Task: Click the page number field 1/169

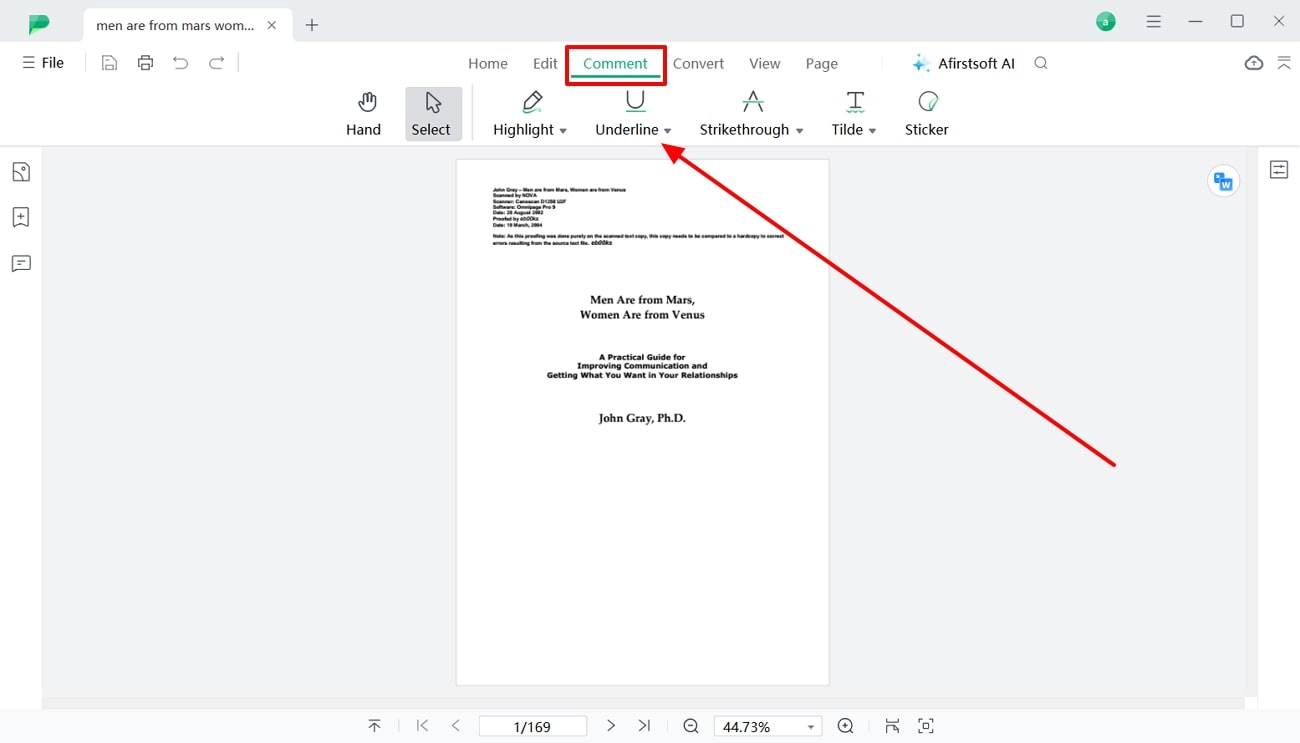Action: [532, 727]
